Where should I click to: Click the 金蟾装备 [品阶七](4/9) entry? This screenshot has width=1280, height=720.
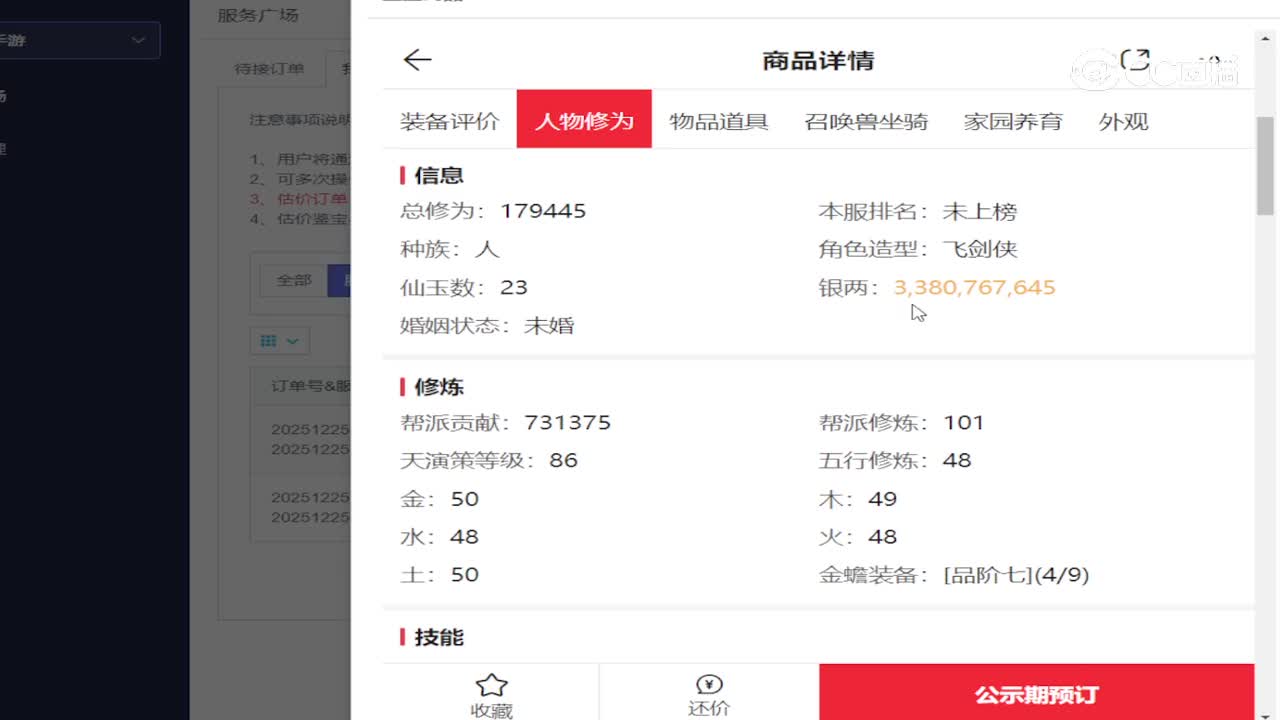[x=954, y=574]
